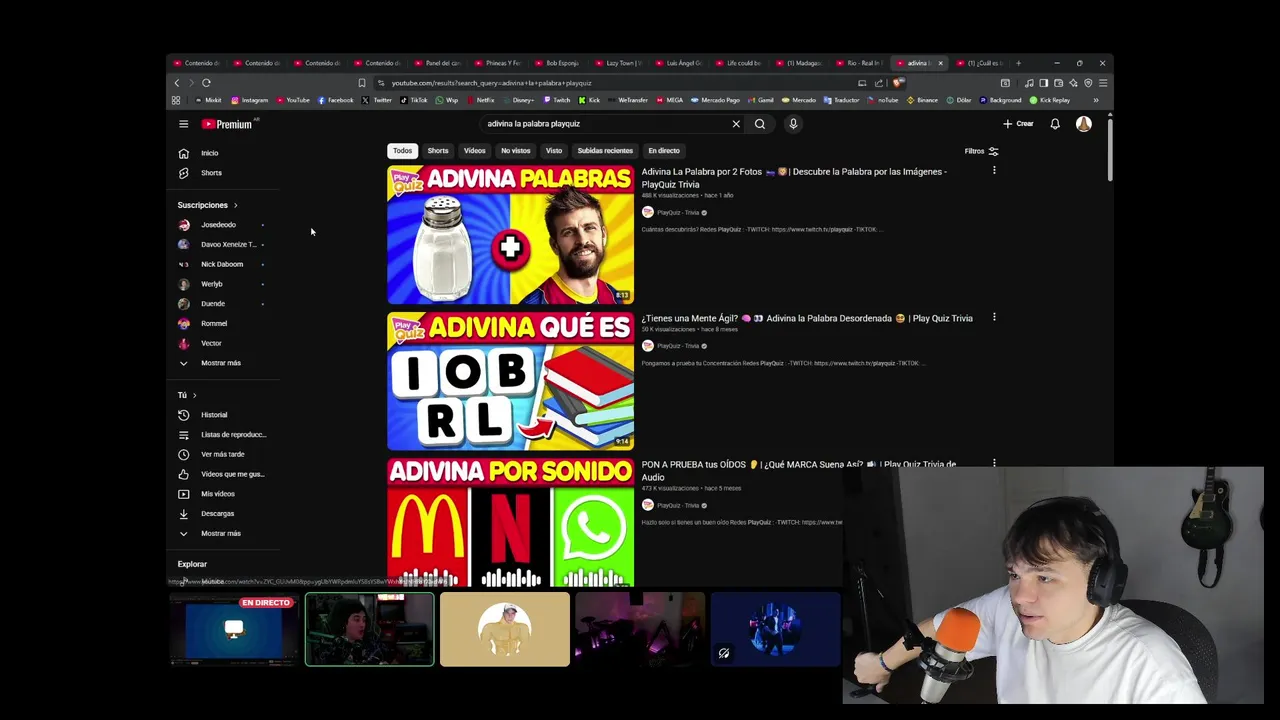Viewport: 1280px width, 720px height.
Task: Open the browser apps grid icon
Action: (176, 100)
